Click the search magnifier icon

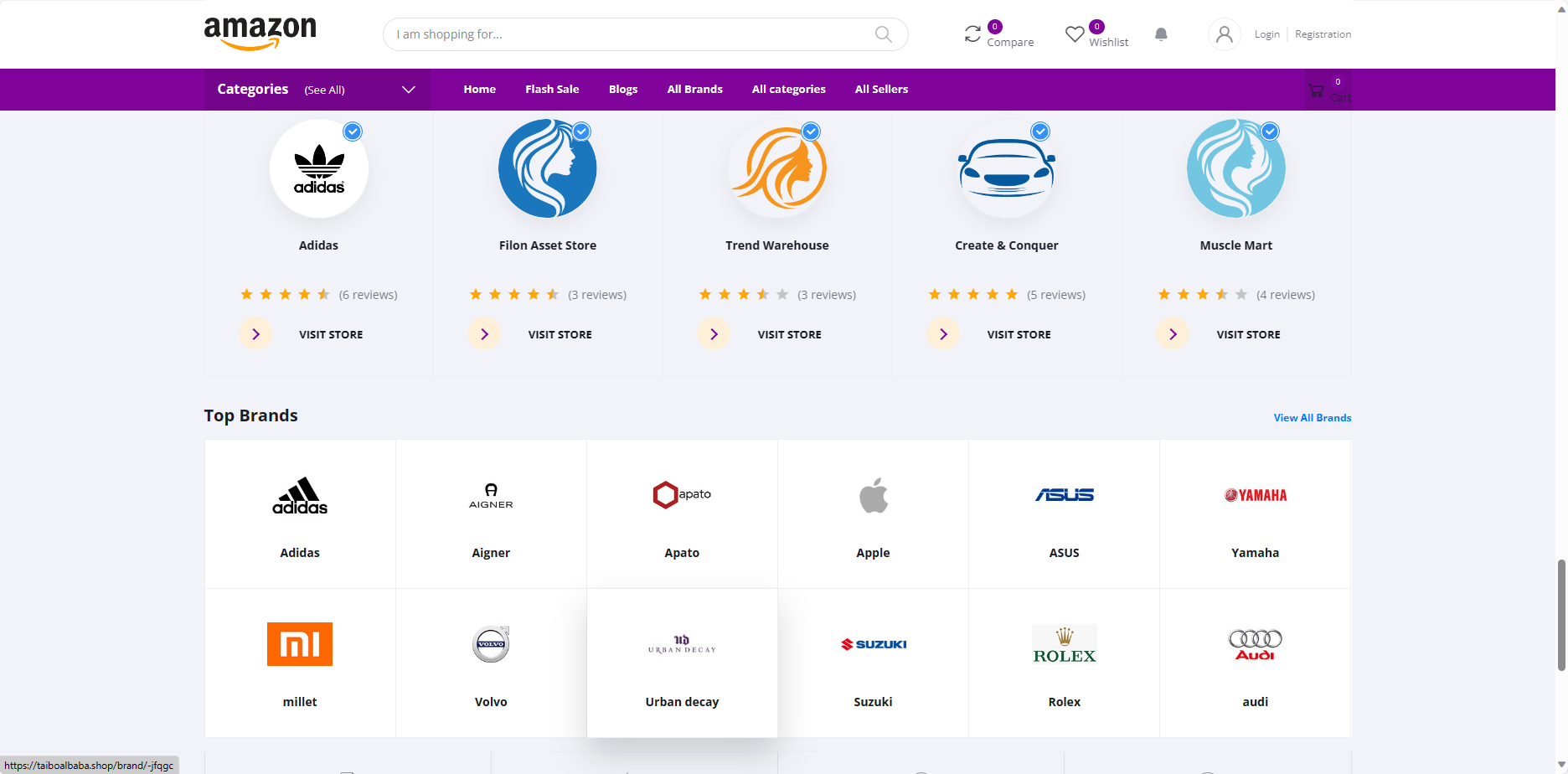pos(883,34)
